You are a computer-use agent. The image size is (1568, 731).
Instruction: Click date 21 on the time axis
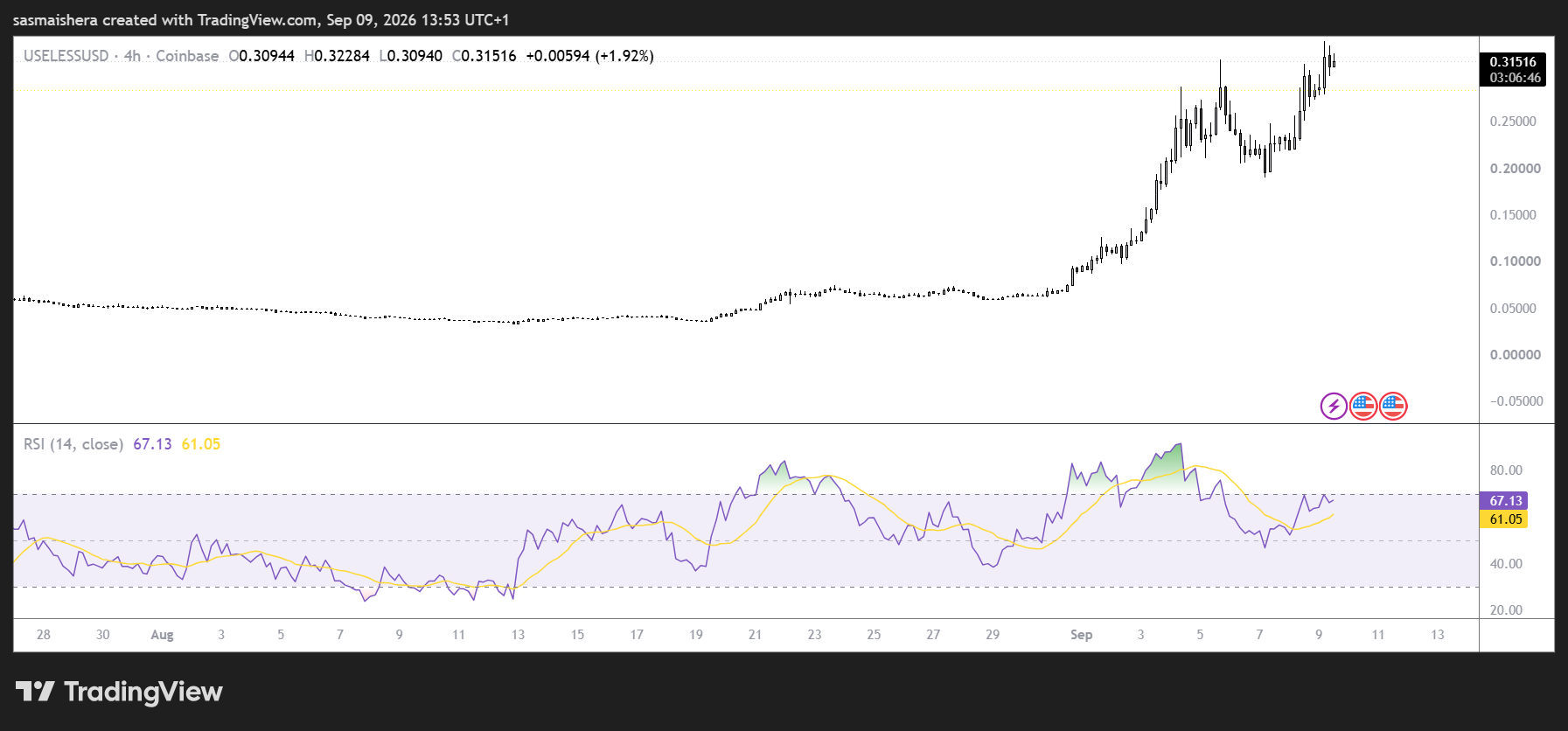pos(755,635)
